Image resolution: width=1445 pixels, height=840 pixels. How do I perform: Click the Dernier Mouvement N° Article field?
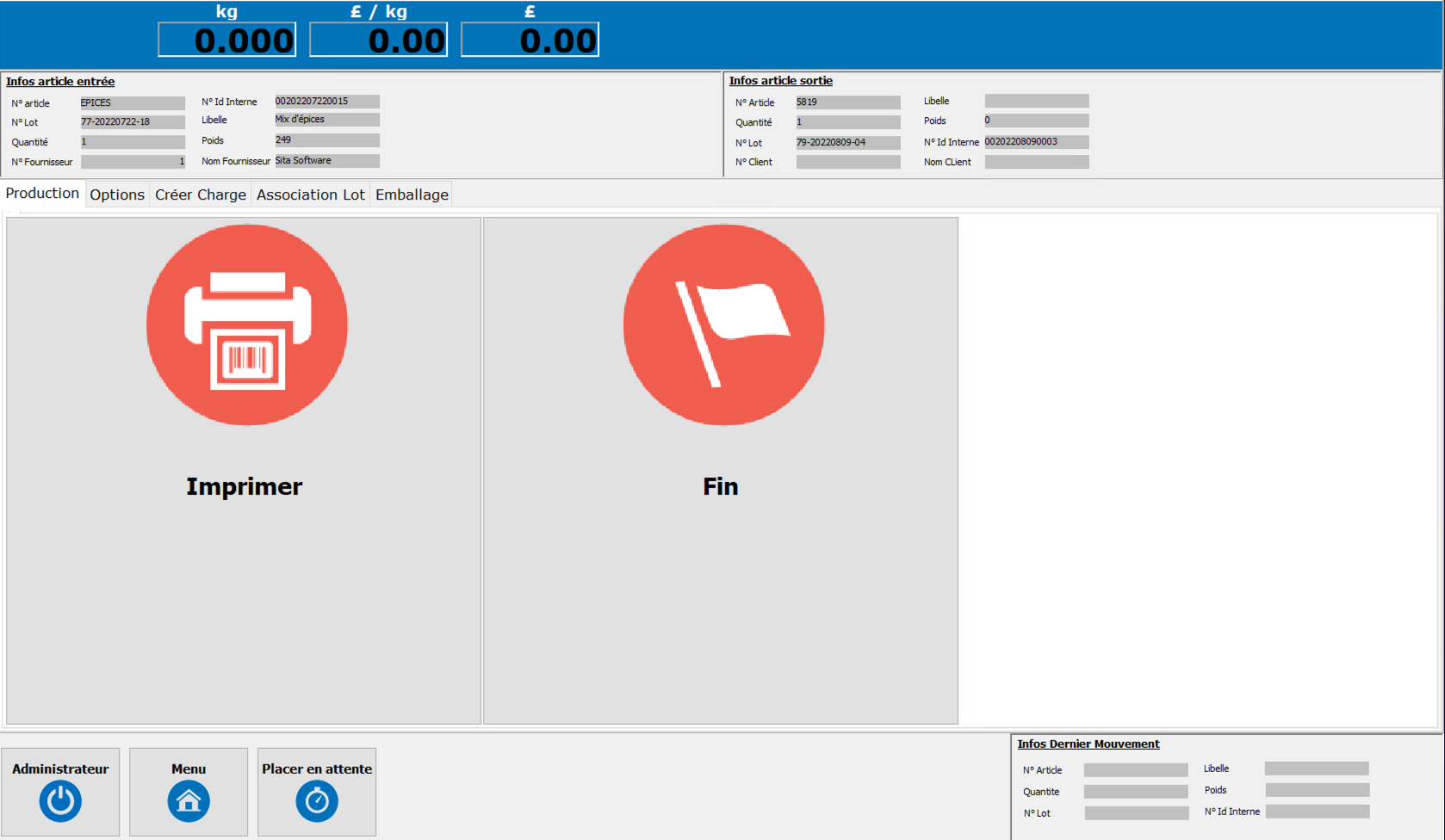(1136, 770)
